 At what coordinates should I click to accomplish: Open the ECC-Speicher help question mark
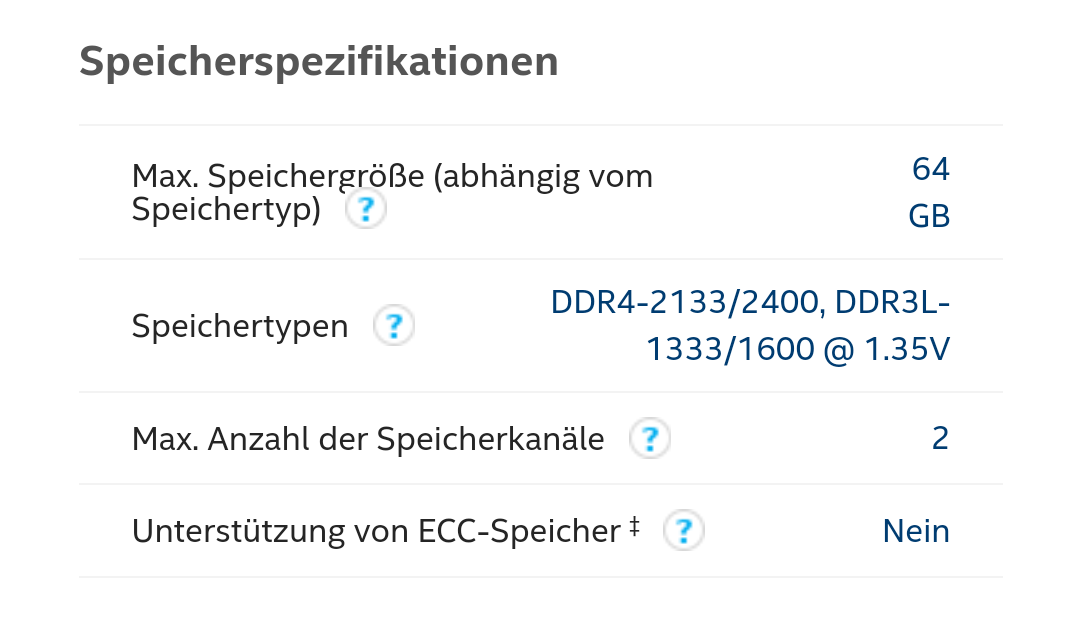point(683,530)
